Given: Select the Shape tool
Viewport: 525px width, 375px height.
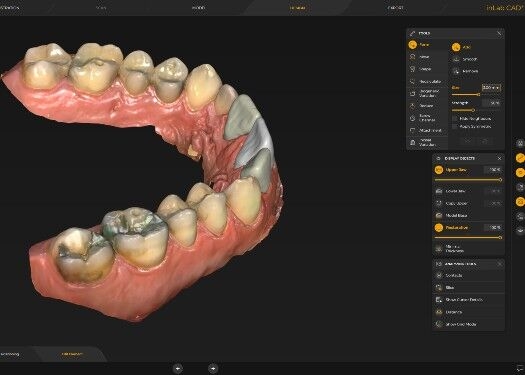Looking at the screenshot, I should (427, 69).
